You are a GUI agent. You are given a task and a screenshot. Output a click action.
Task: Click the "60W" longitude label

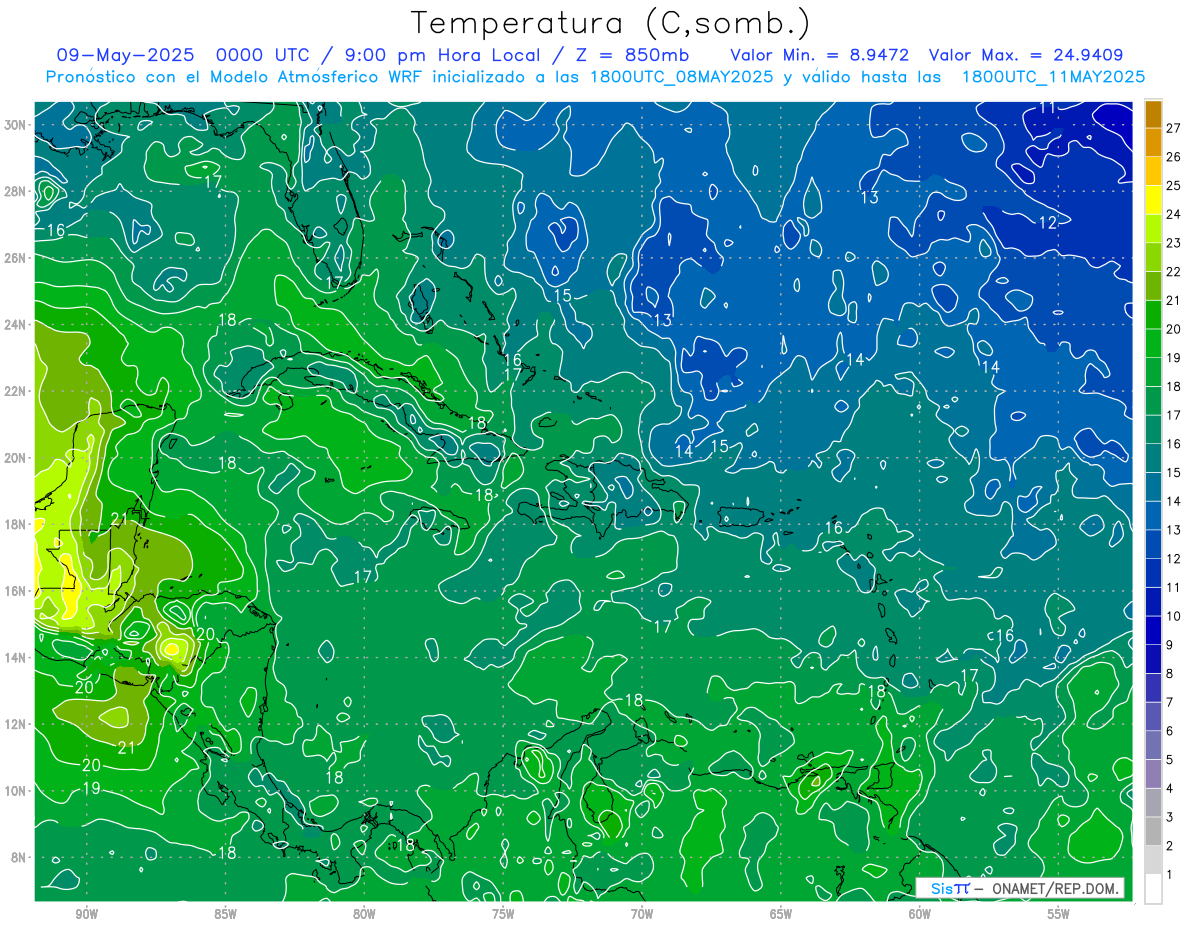coord(920,914)
